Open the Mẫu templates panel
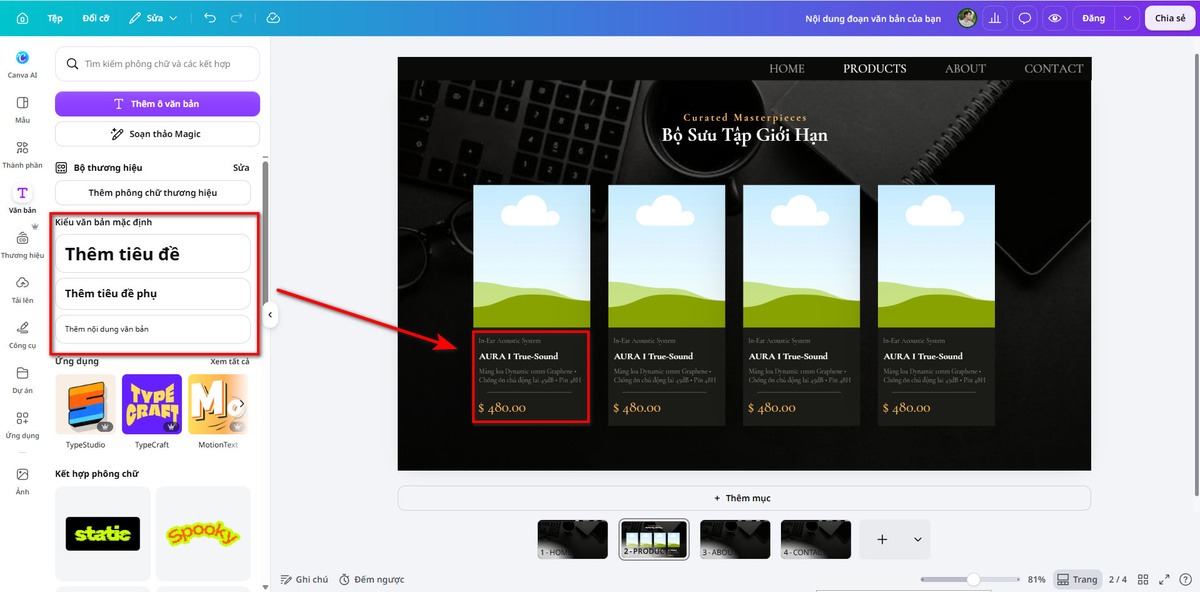 tap(22, 109)
